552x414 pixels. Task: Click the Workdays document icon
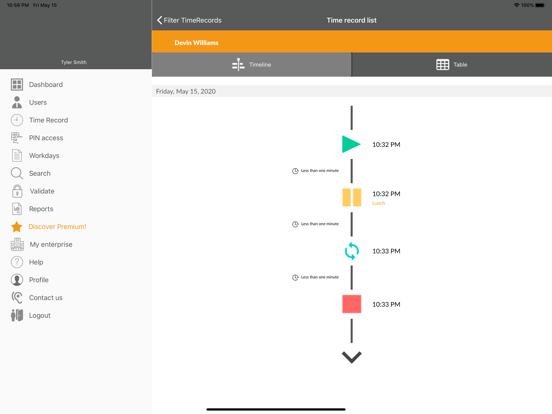(x=17, y=156)
